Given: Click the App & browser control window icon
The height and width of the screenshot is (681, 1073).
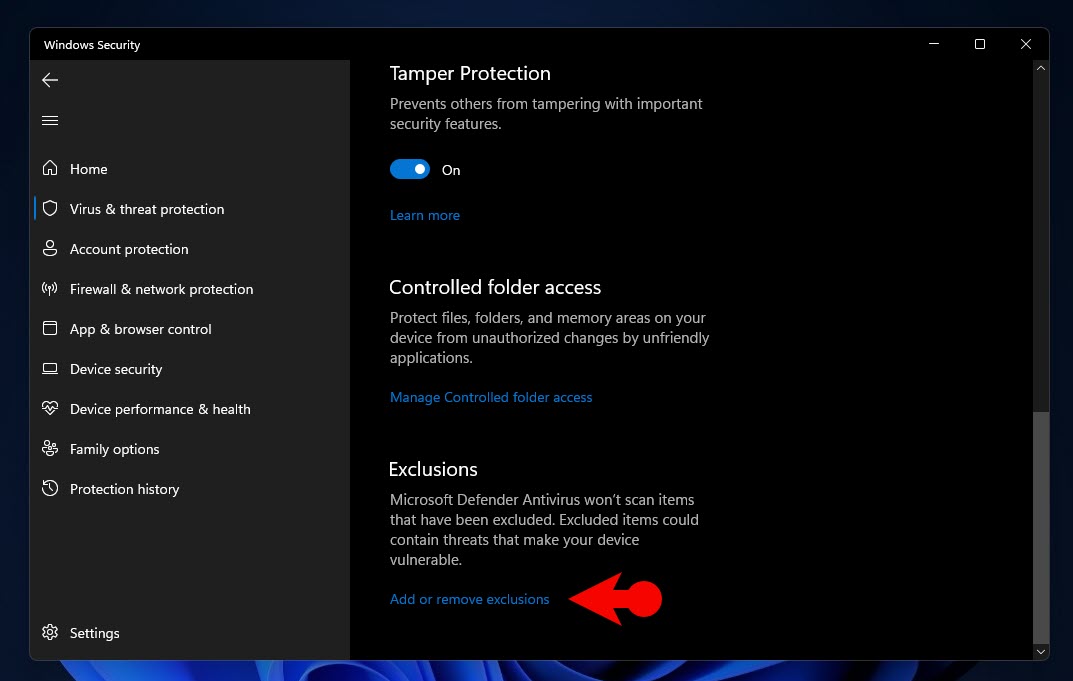Looking at the screenshot, I should click(50, 329).
